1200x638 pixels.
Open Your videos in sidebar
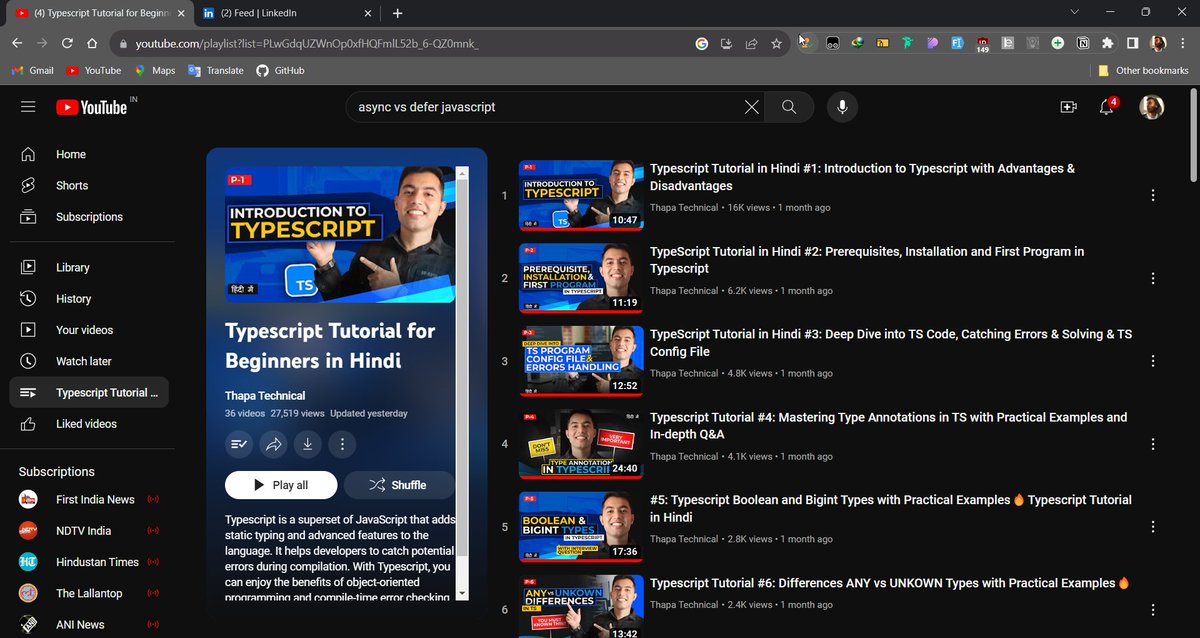click(89, 330)
